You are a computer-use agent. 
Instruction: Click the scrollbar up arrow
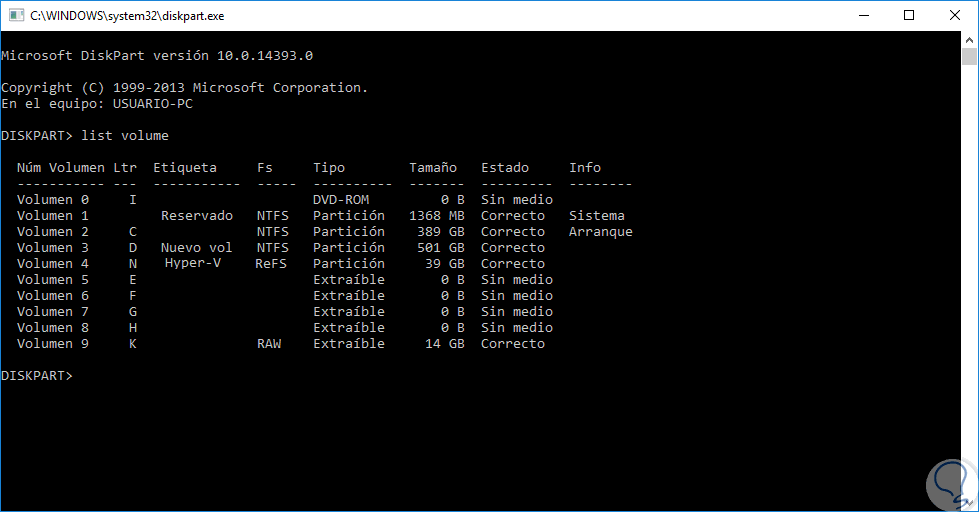click(969, 39)
